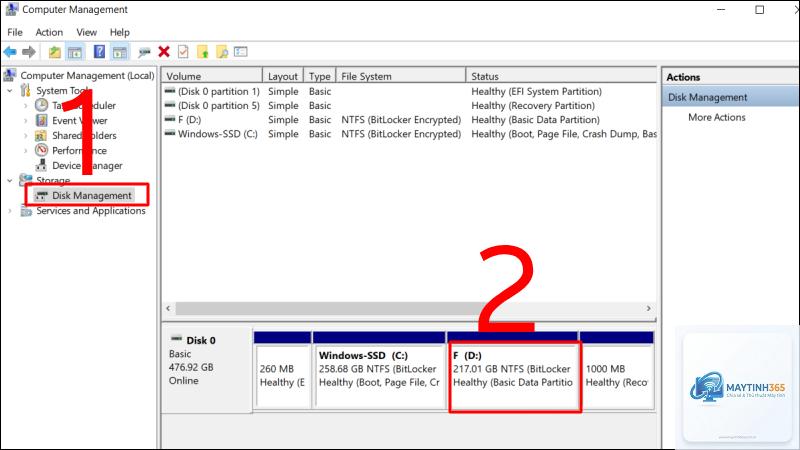Collapse the System Tools node
Viewport: 800px width, 450px height.
(x=10, y=90)
